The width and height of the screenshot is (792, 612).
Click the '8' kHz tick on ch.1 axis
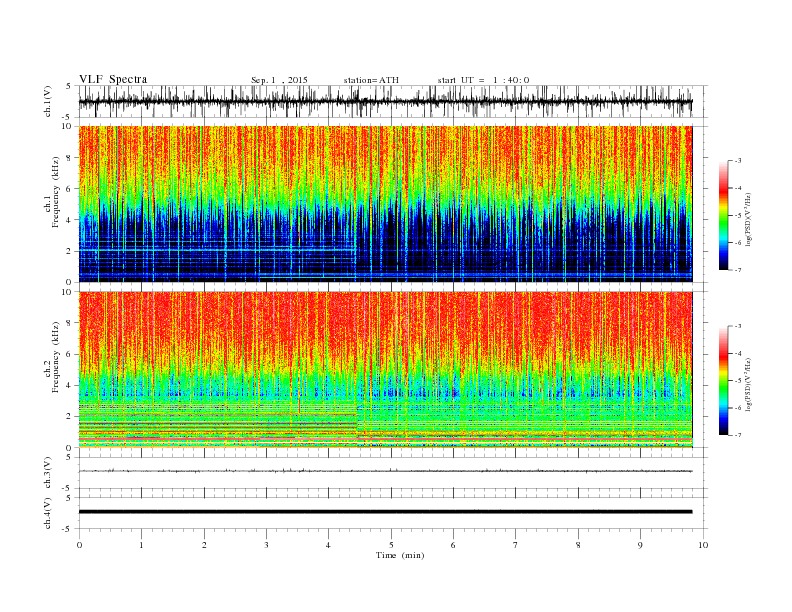point(69,158)
